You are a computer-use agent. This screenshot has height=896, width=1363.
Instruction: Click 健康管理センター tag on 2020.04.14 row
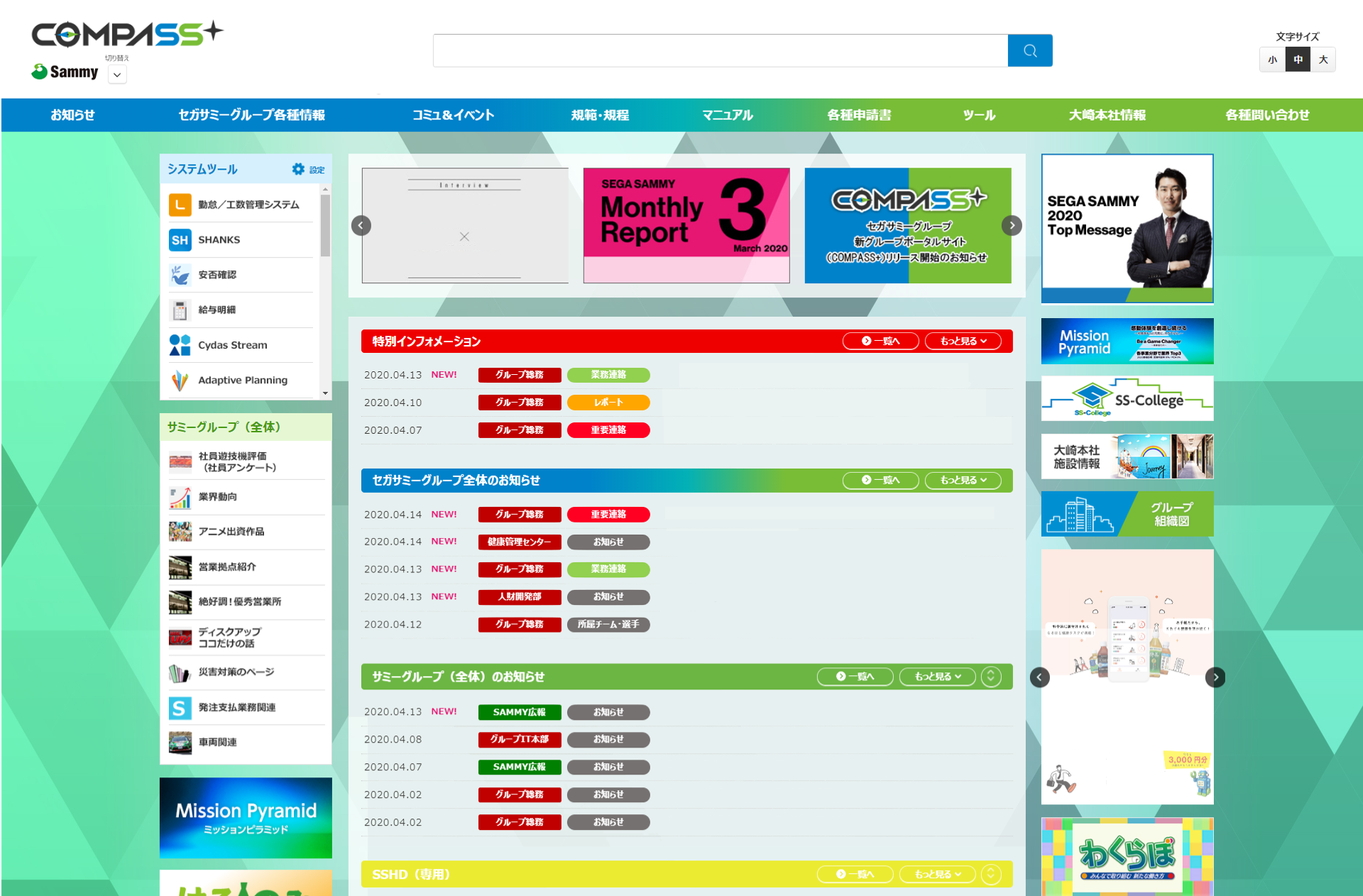[x=520, y=542]
